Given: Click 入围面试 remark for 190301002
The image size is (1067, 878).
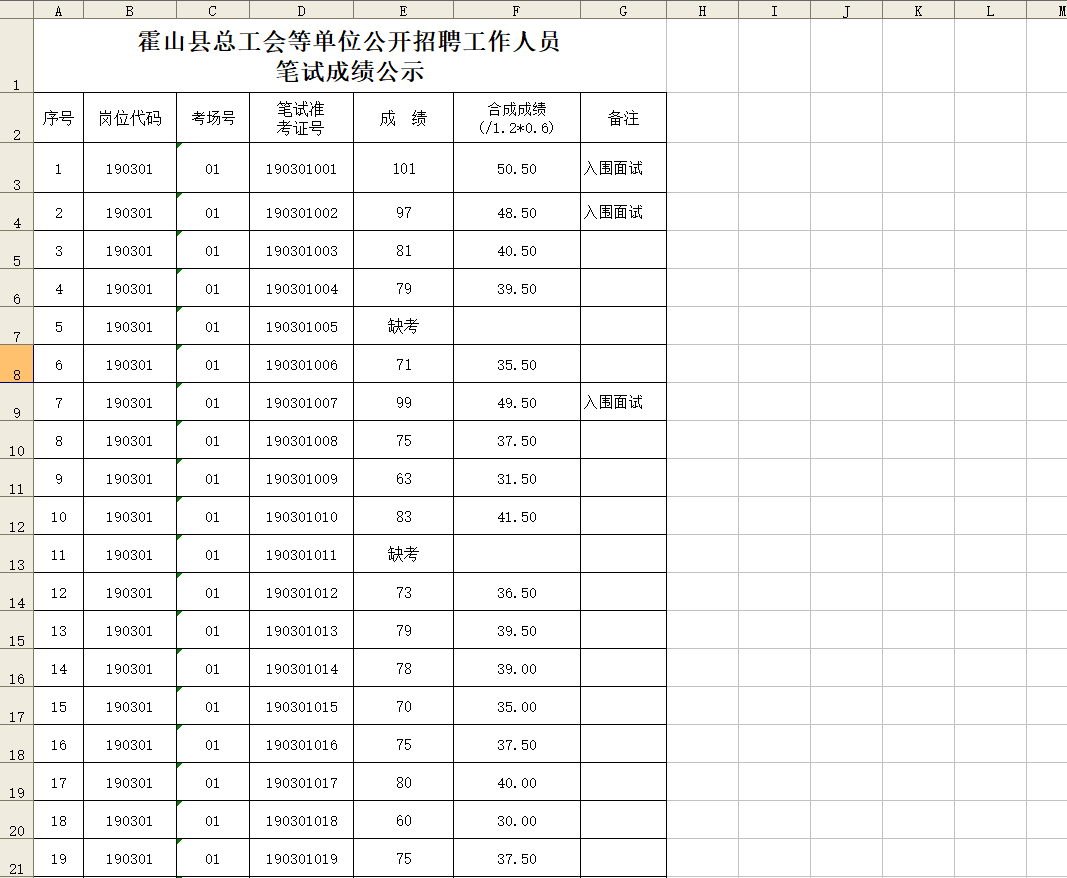Looking at the screenshot, I should [x=623, y=212].
